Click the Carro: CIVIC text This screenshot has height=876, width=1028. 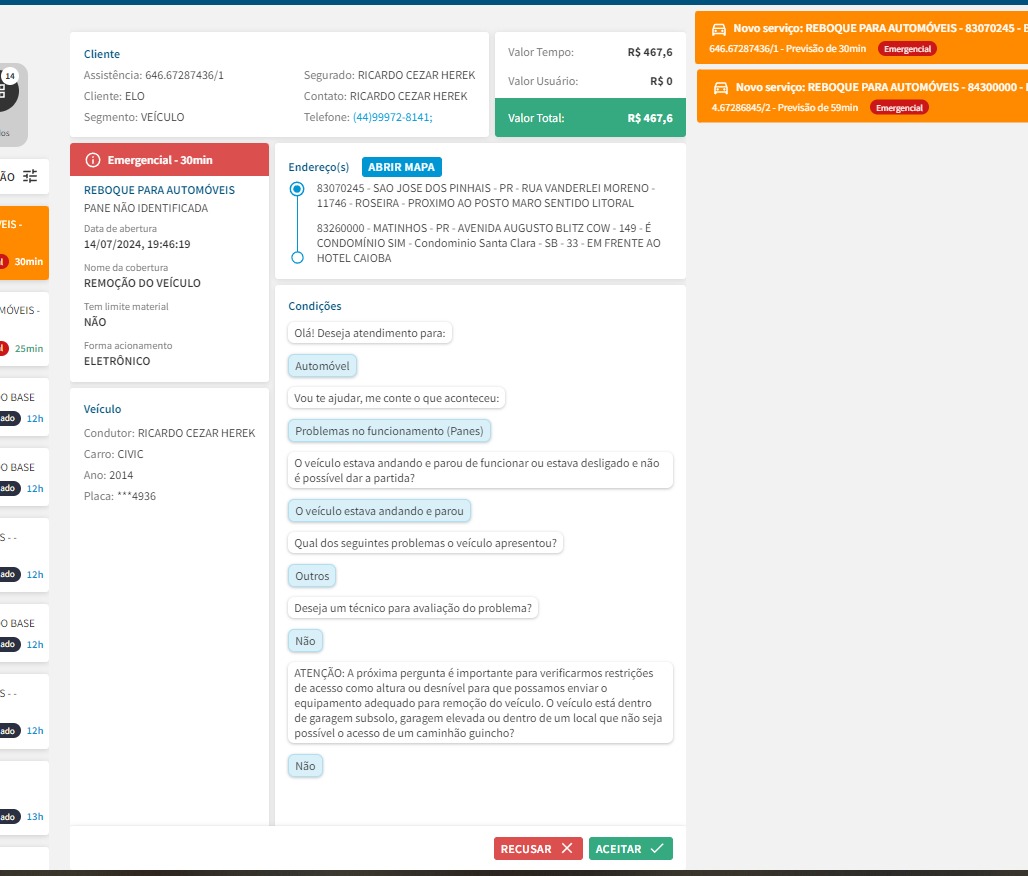coord(113,454)
